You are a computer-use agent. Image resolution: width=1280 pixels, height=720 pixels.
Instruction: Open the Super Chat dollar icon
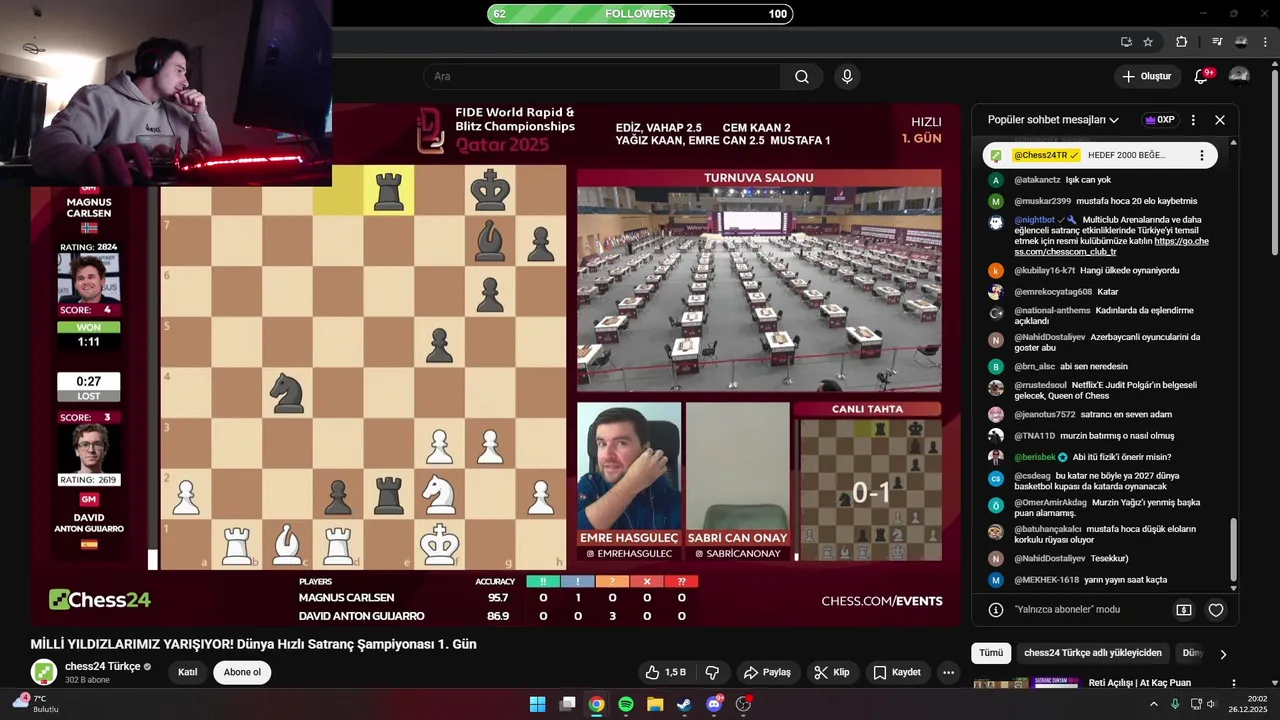pos(1184,609)
